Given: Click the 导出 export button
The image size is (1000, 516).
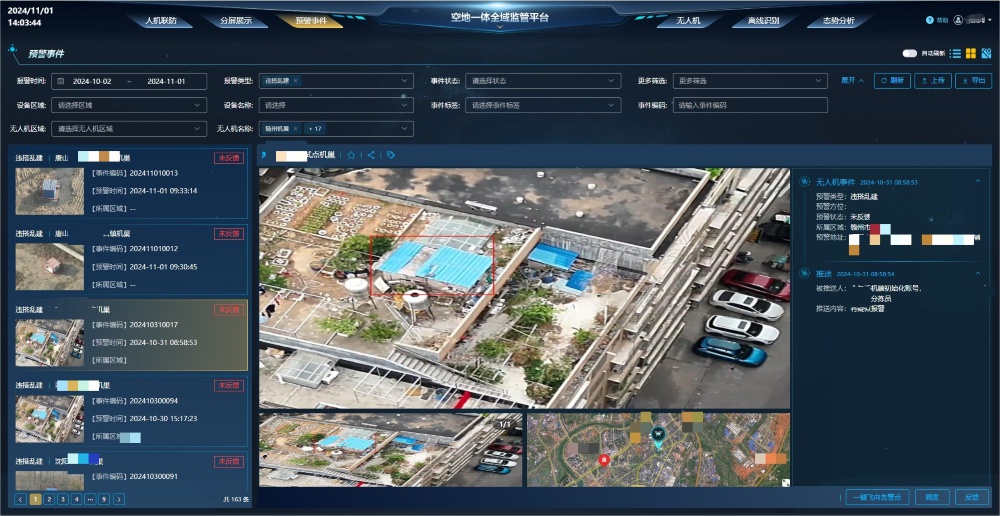Looking at the screenshot, I should point(974,81).
